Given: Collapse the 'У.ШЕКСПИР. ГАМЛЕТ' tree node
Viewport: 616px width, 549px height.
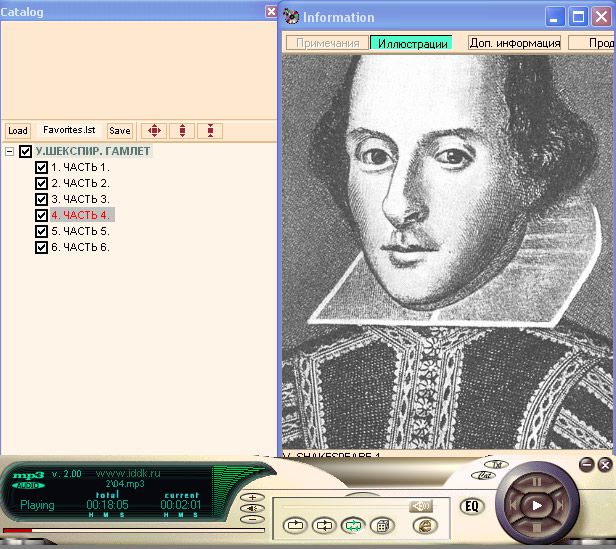Looking at the screenshot, I should pyautogui.click(x=9, y=152).
